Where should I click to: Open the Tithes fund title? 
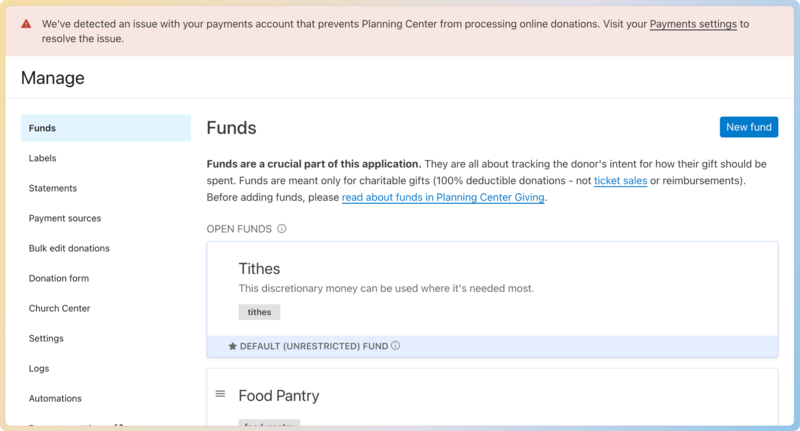tap(259, 268)
